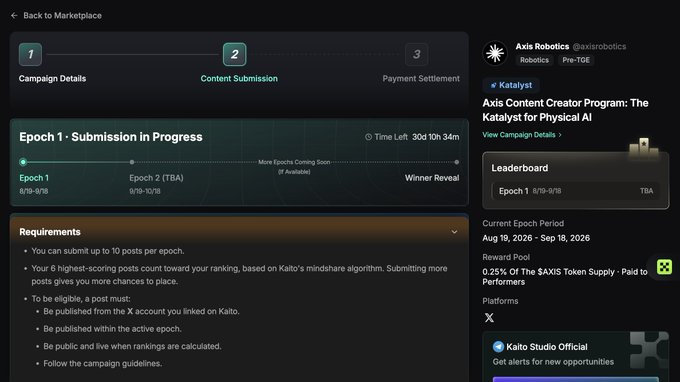
Task: Click the clock icon by Time Left
Action: coord(368,137)
